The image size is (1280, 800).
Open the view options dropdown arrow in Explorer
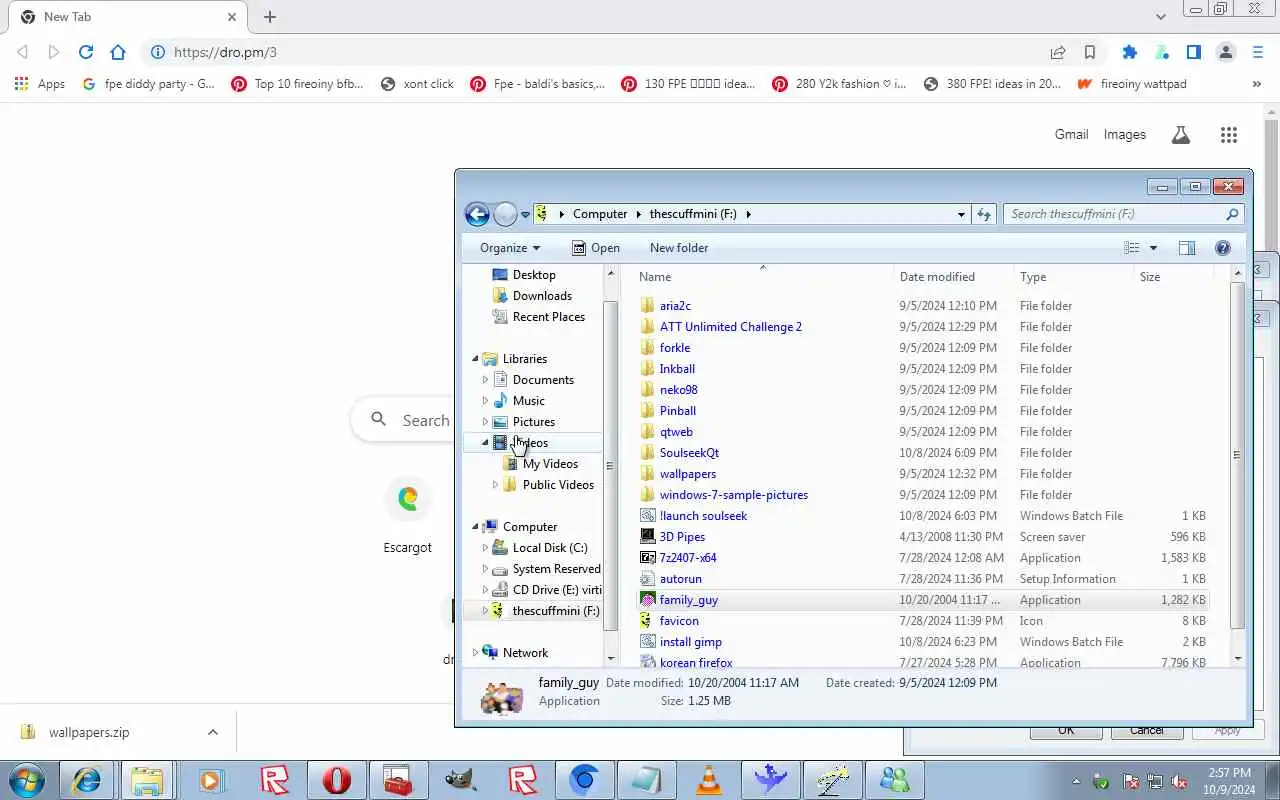(1153, 248)
